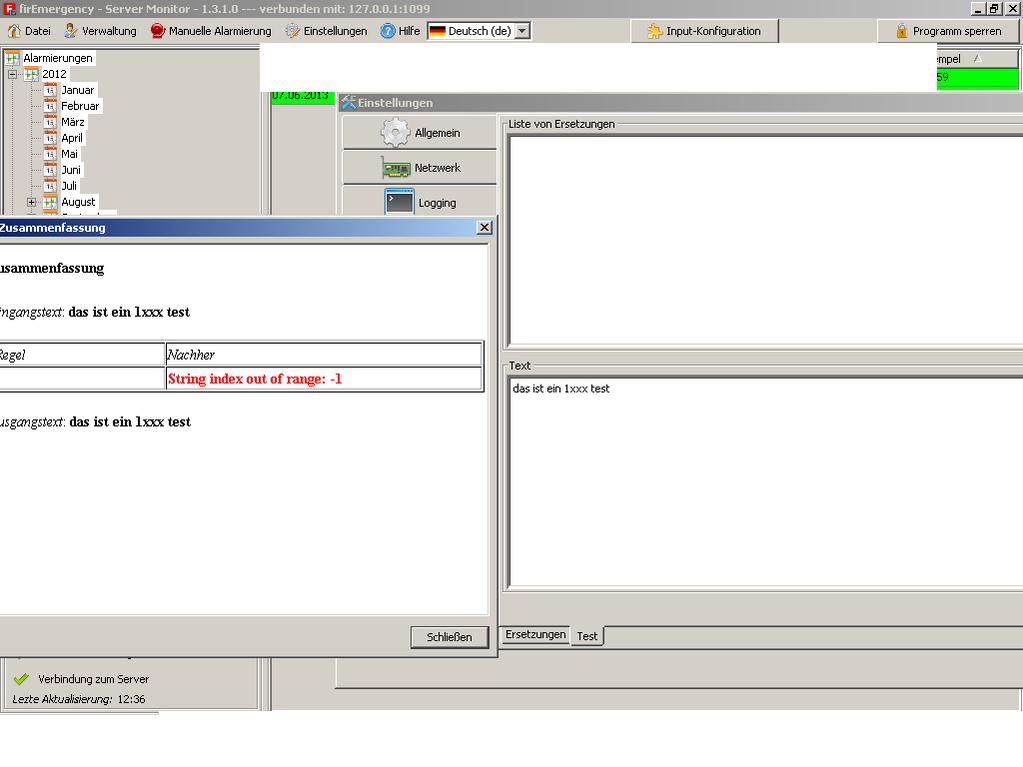The image size is (1023, 767).
Task: Collapse the 2012 tree node
Action: (x=13, y=74)
